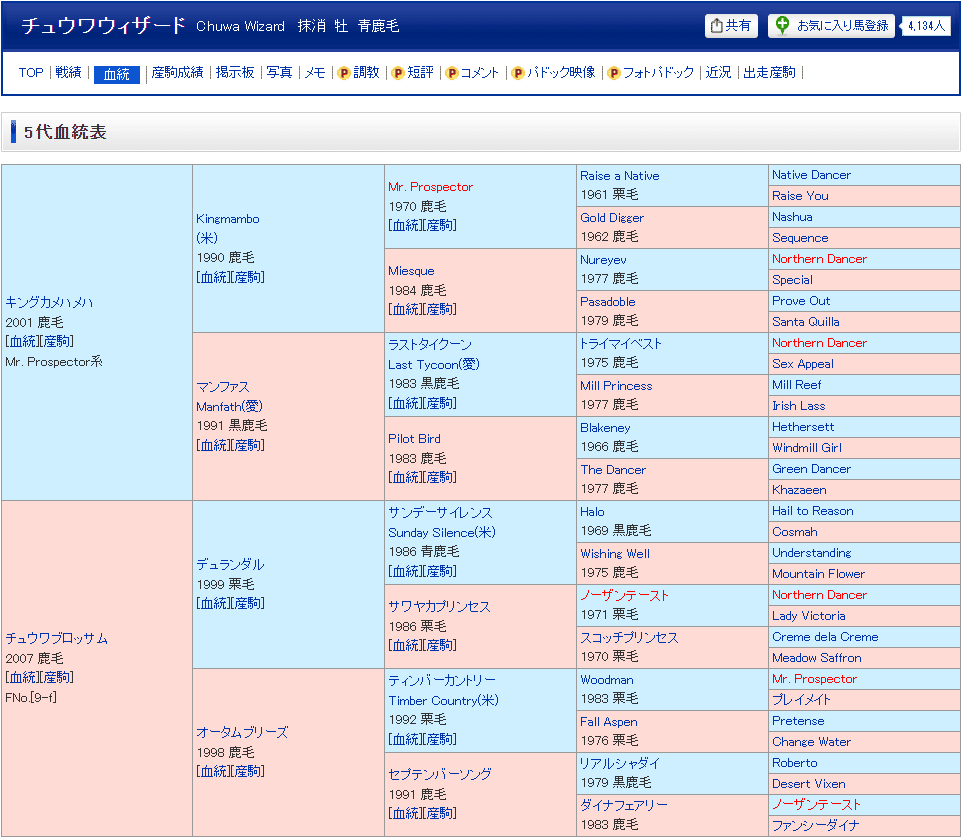Open サワヤカプリンセス horse link
The height and width of the screenshot is (838, 961).
(439, 607)
